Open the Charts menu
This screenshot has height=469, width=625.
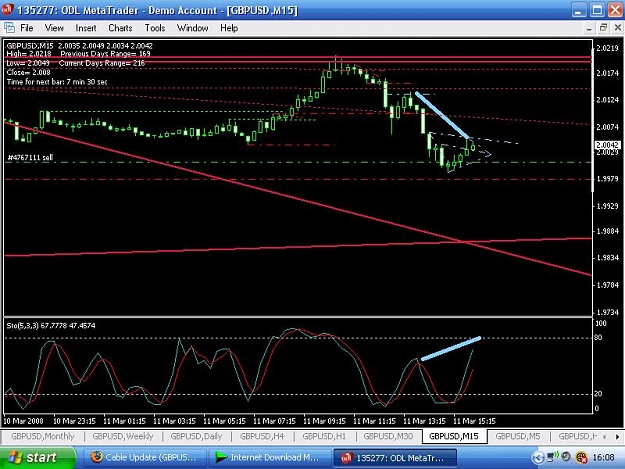(x=120, y=28)
